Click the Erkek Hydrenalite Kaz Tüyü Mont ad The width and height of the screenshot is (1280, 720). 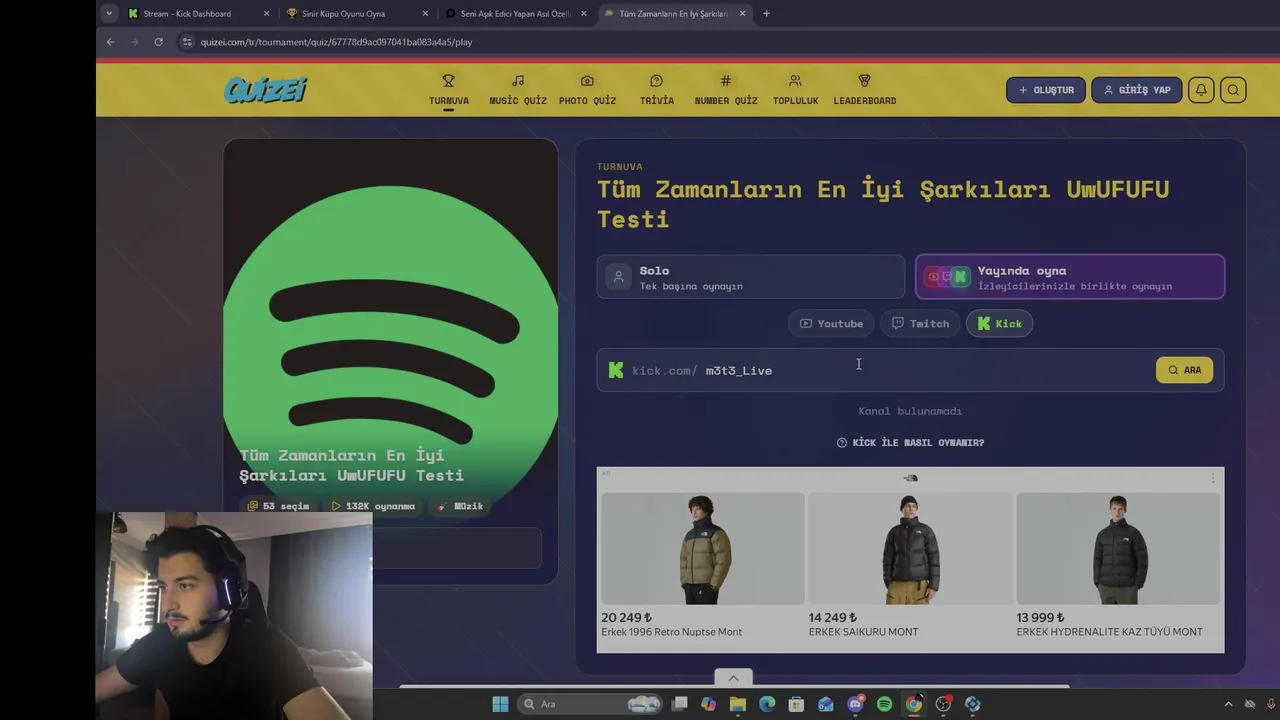point(1118,565)
